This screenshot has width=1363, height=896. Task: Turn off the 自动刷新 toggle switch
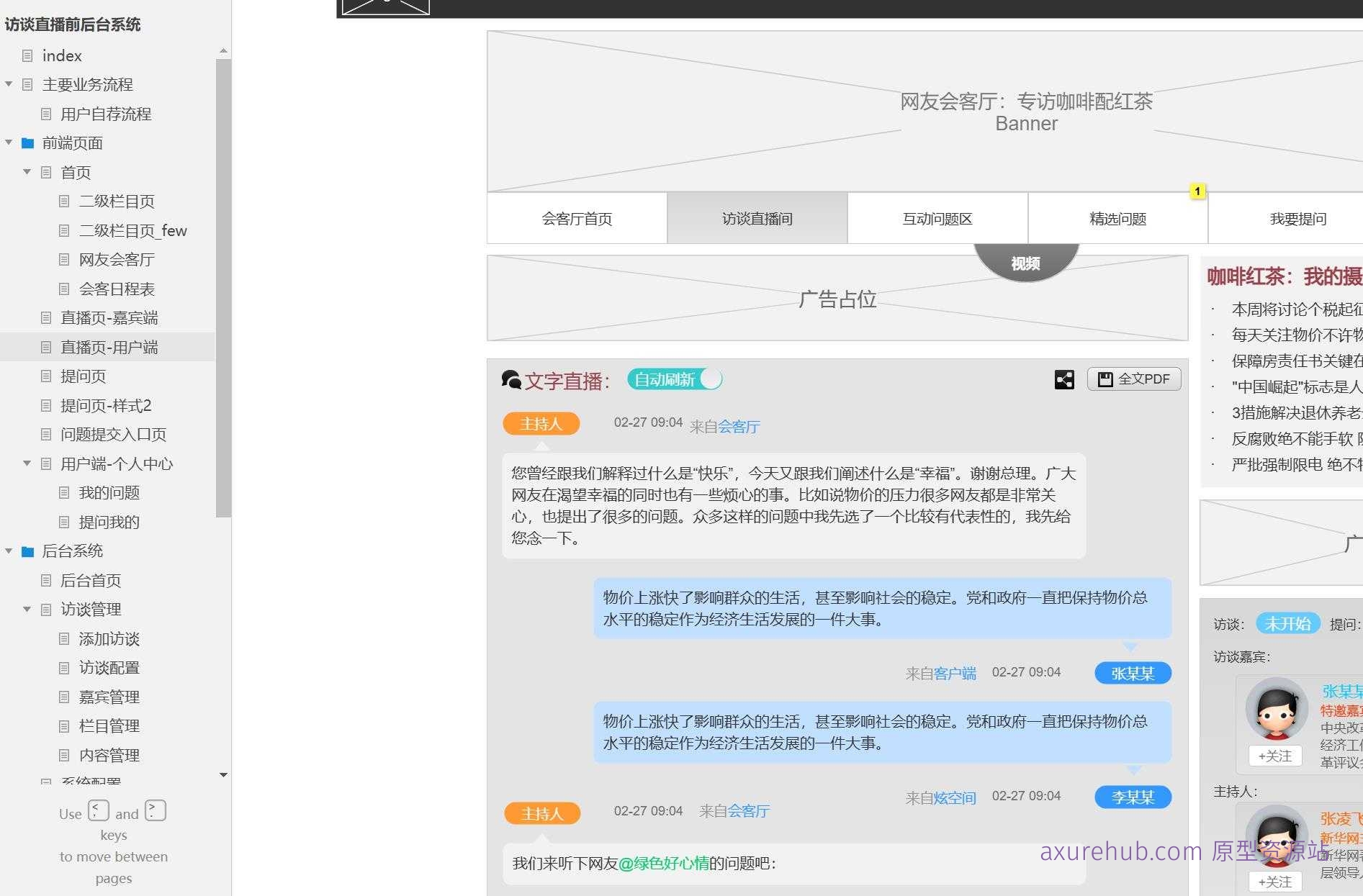tap(712, 379)
